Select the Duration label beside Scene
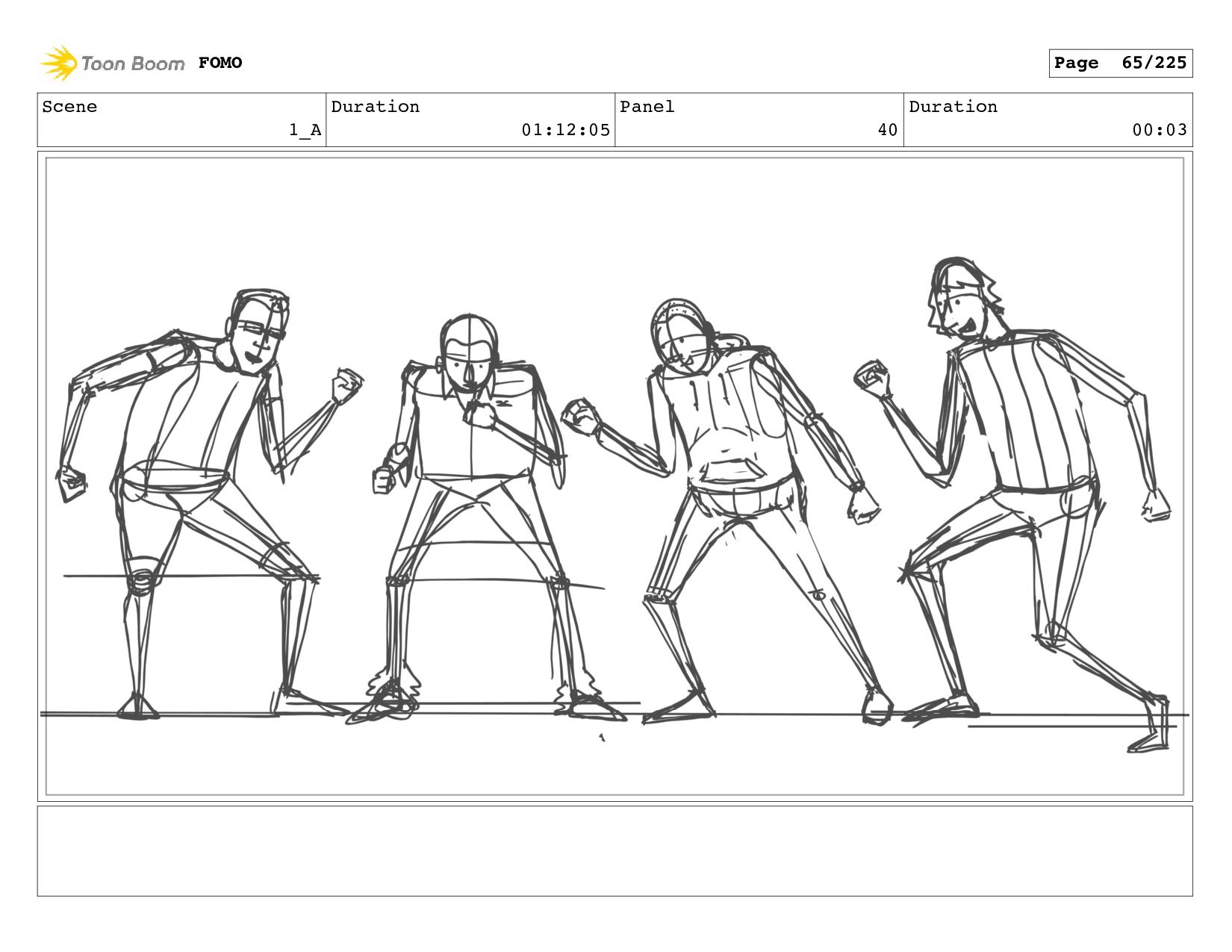 point(376,107)
